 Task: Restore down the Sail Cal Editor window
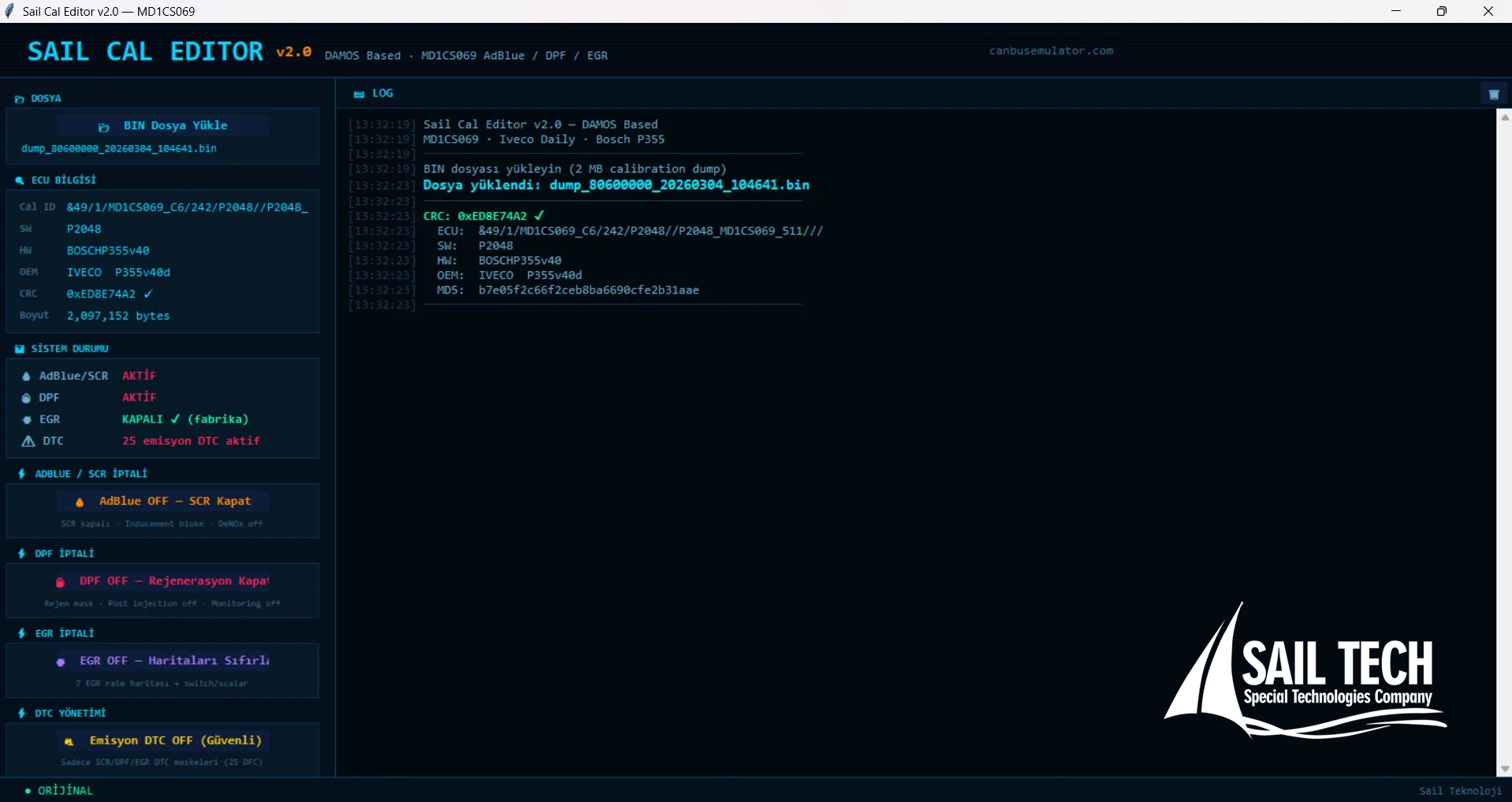(x=1442, y=11)
